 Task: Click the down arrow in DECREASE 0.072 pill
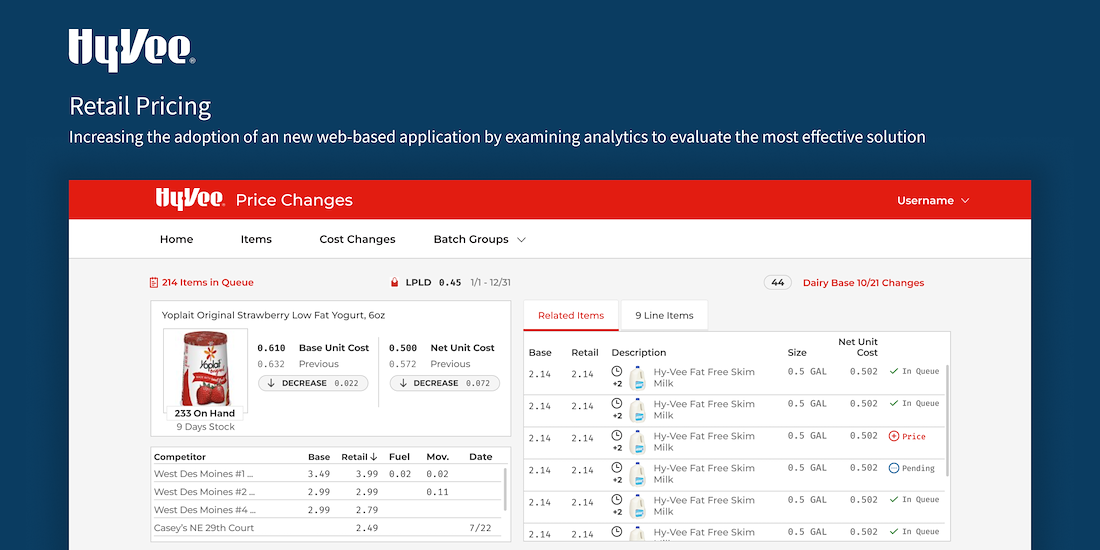coord(403,383)
